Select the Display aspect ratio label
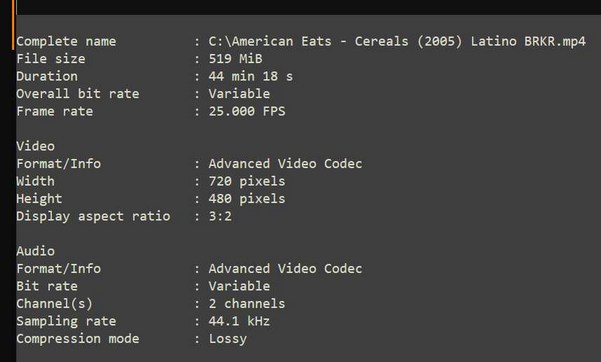Screen dimensions: 601x362 tap(93, 216)
